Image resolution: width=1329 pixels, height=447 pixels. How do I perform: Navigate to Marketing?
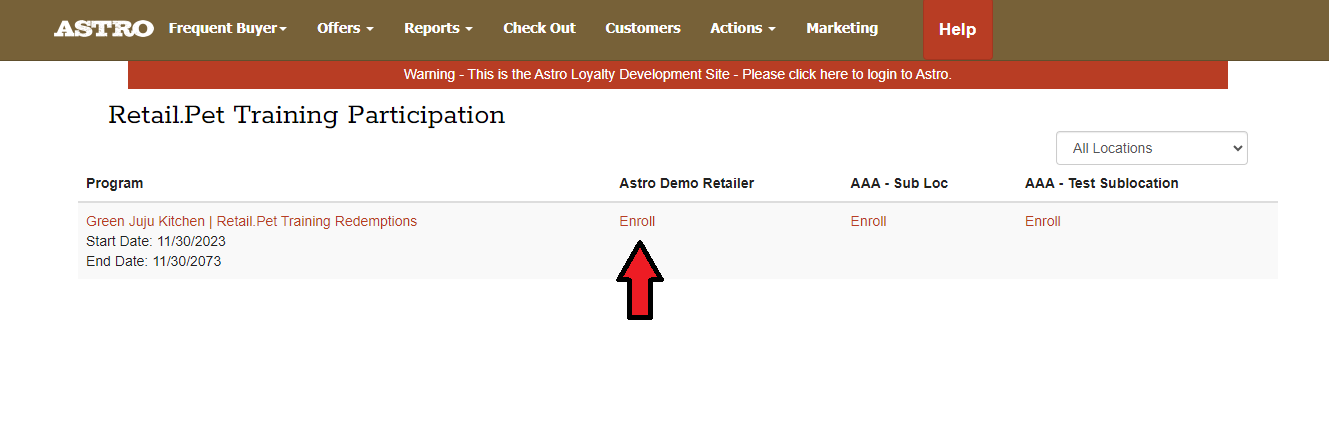842,29
